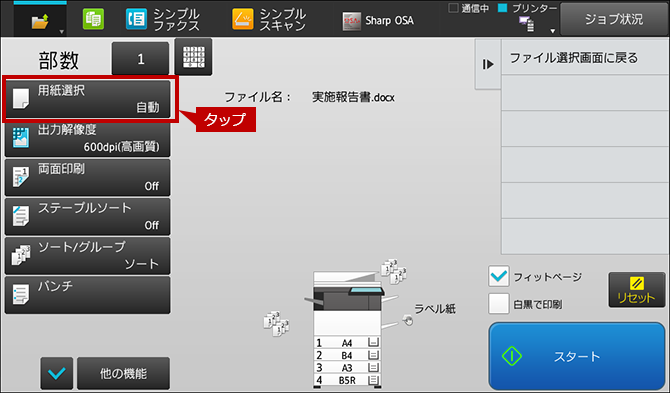This screenshot has height=393, width=670.
Task: Tap the stapled document icon in ステープルソート
Action: tap(21, 216)
